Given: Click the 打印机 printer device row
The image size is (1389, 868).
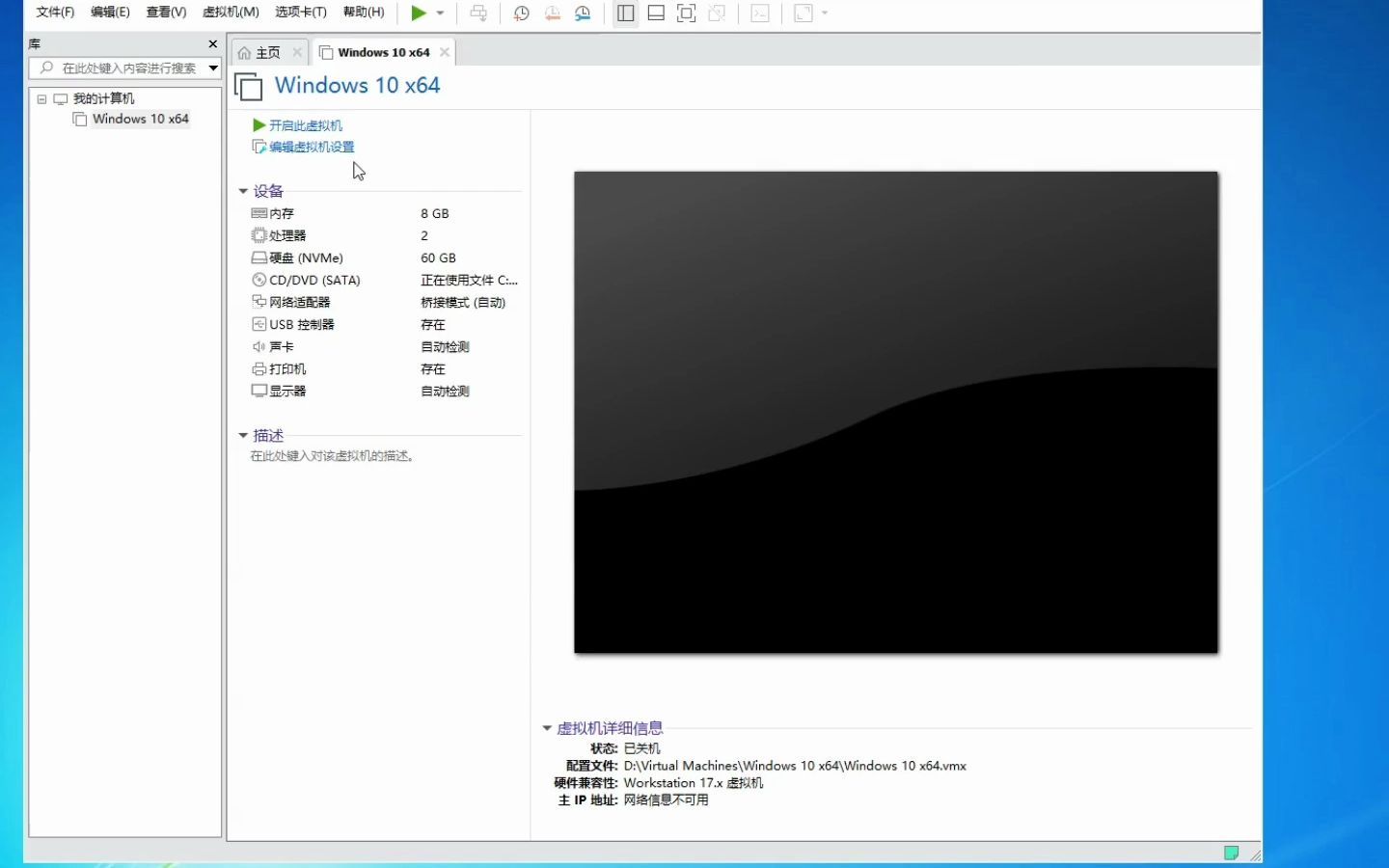Looking at the screenshot, I should tap(385, 368).
